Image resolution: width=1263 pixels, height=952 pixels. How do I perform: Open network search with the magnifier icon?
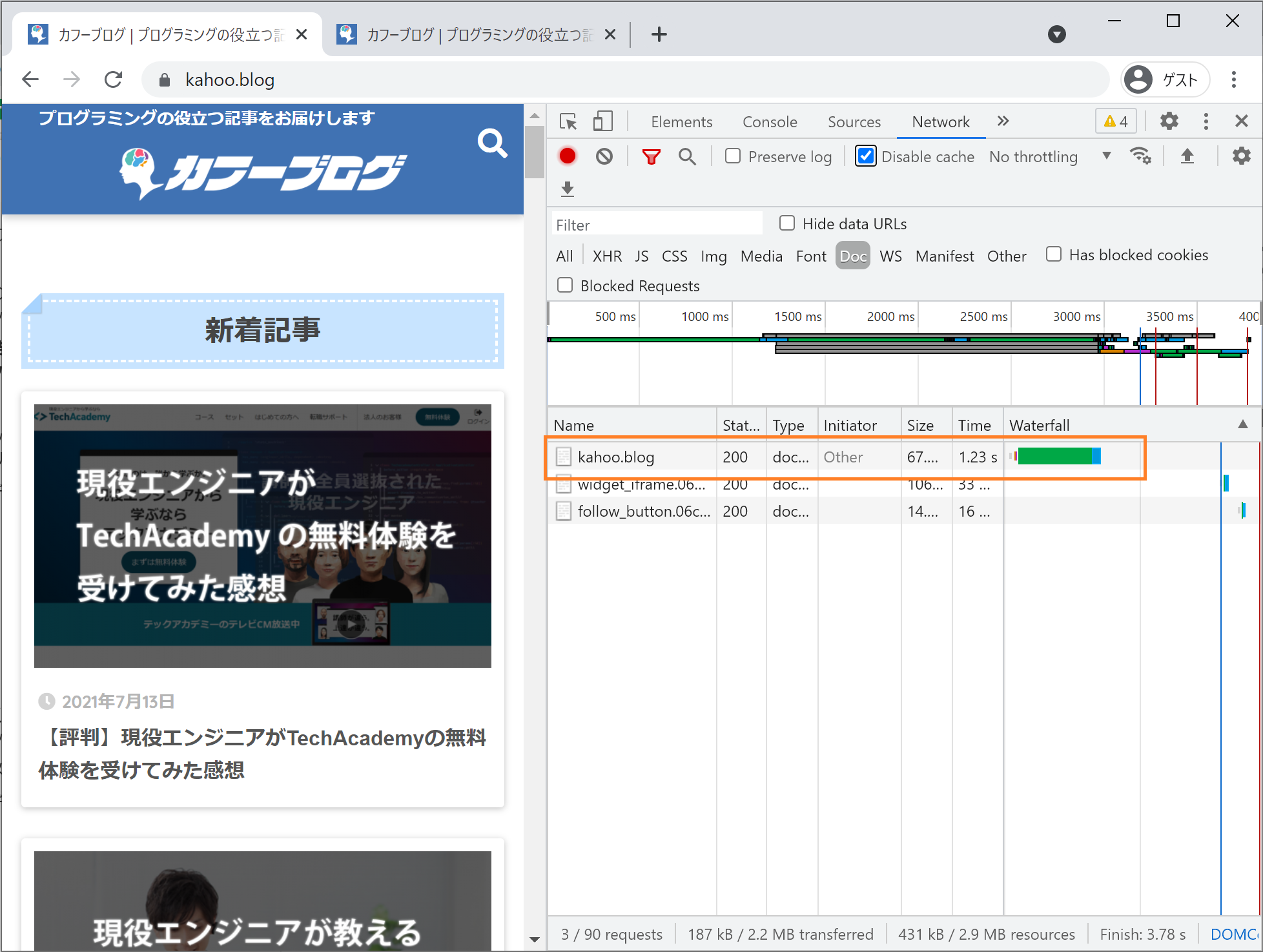[x=687, y=156]
